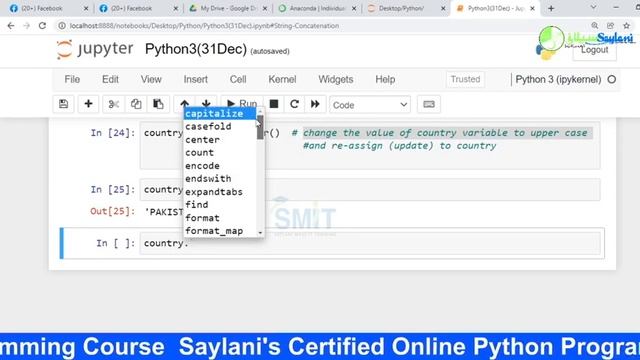The width and height of the screenshot is (640, 360).
Task: Open the Edit menu
Action: click(x=110, y=79)
